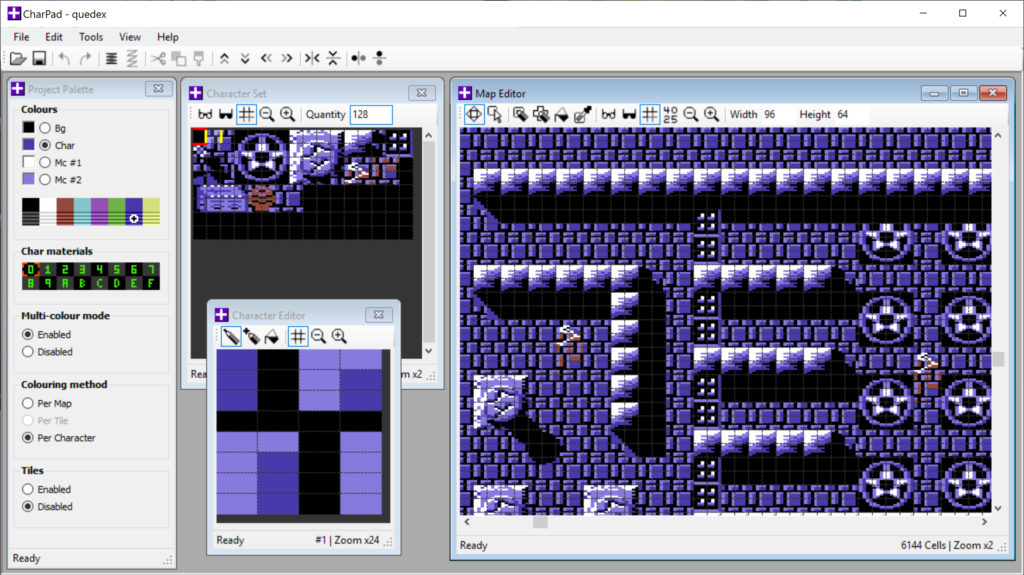The image size is (1024, 575).
Task: Cut selection with the scissors icon
Action: (x=158, y=59)
